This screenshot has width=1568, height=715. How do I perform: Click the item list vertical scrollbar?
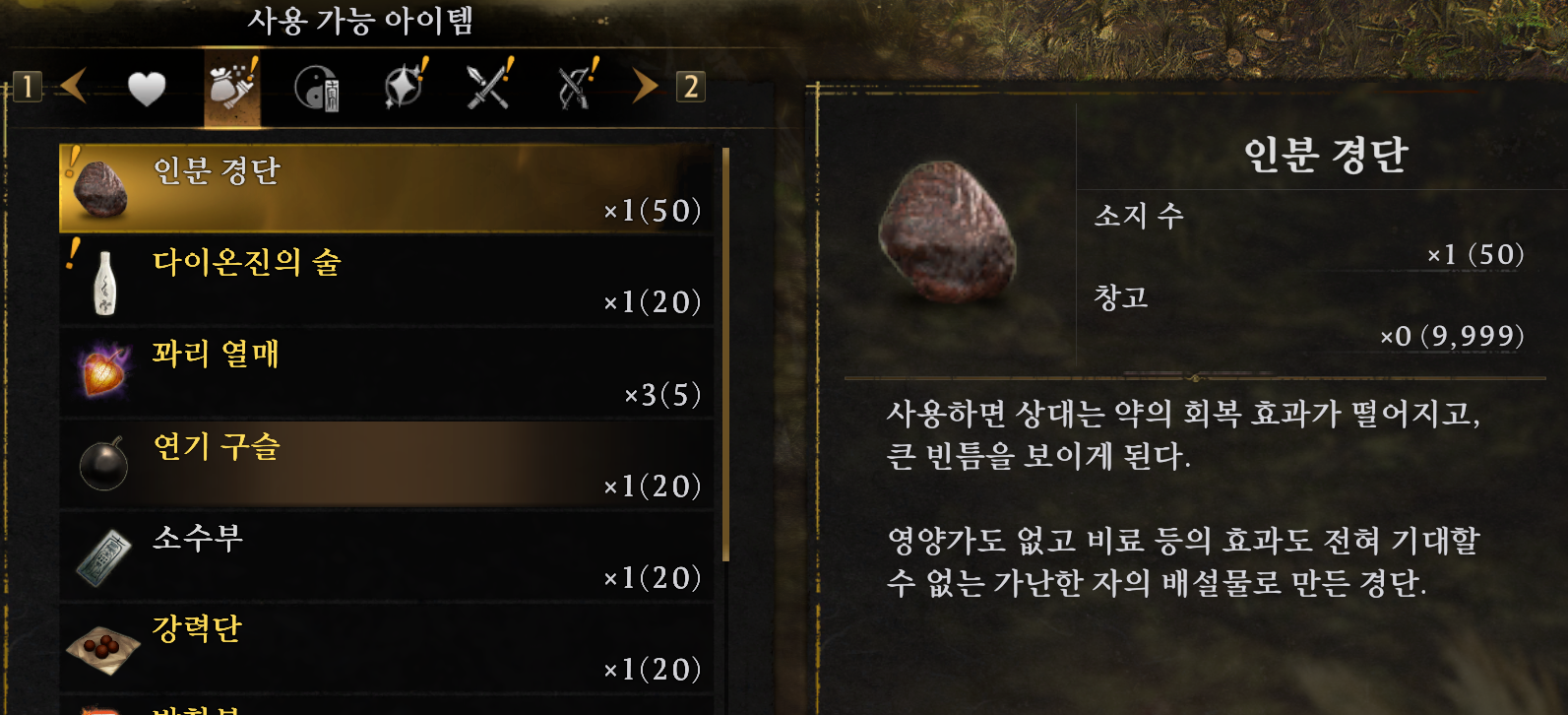725,355
